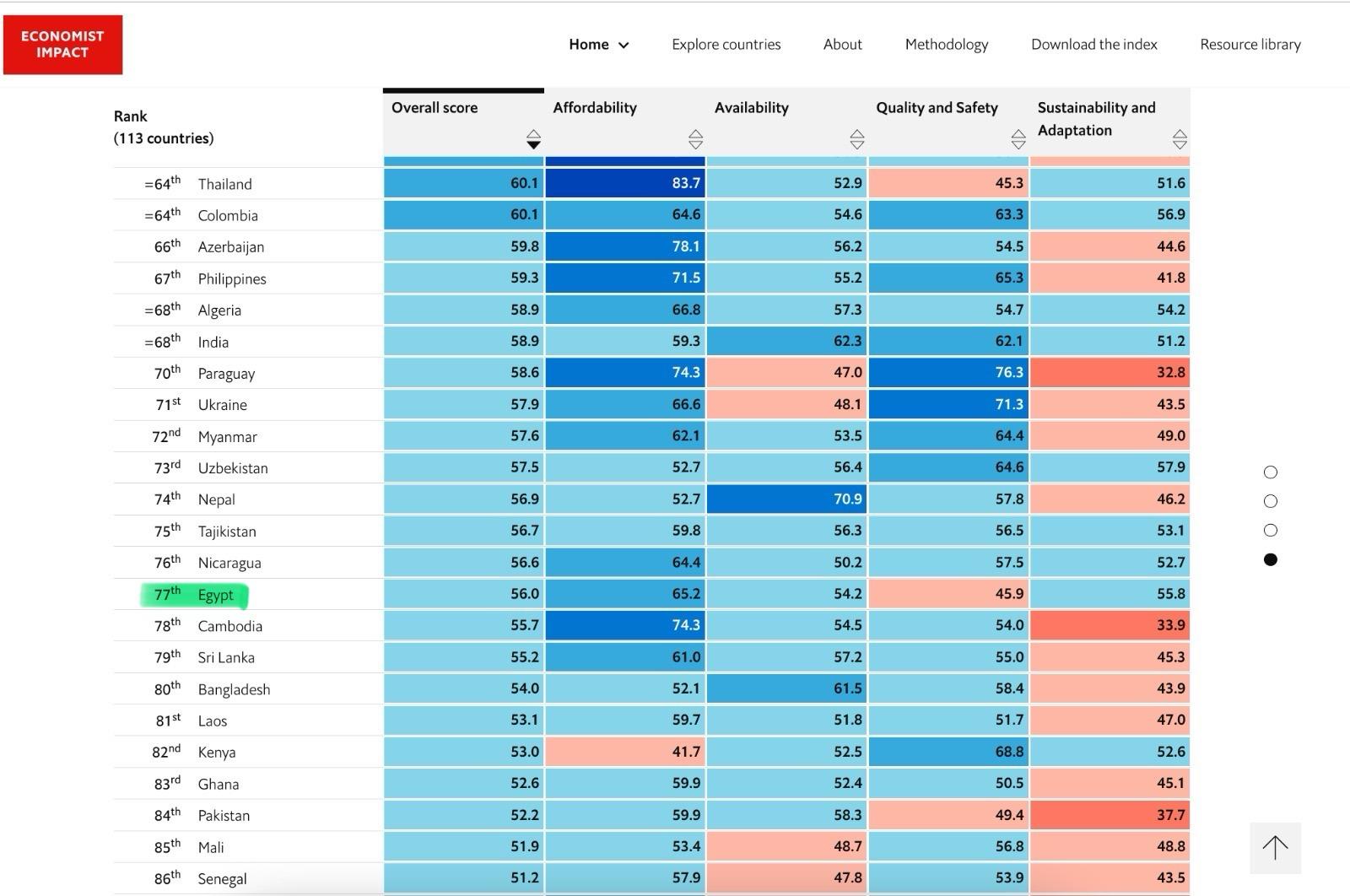Sort by Affordability column arrows
The width and height of the screenshot is (1350, 896).
[695, 139]
